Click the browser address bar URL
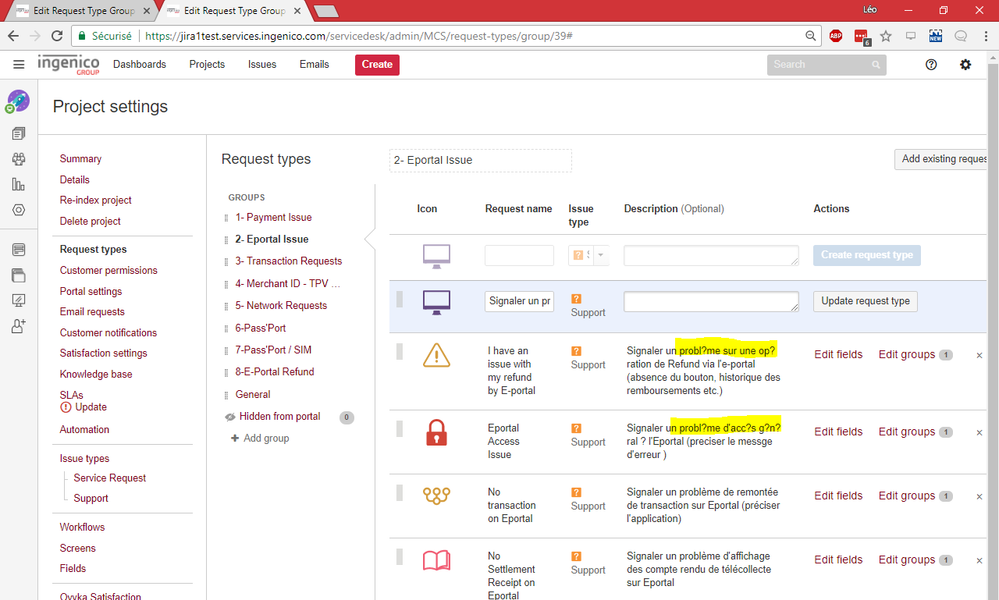Image resolution: width=999 pixels, height=600 pixels. click(x=359, y=36)
